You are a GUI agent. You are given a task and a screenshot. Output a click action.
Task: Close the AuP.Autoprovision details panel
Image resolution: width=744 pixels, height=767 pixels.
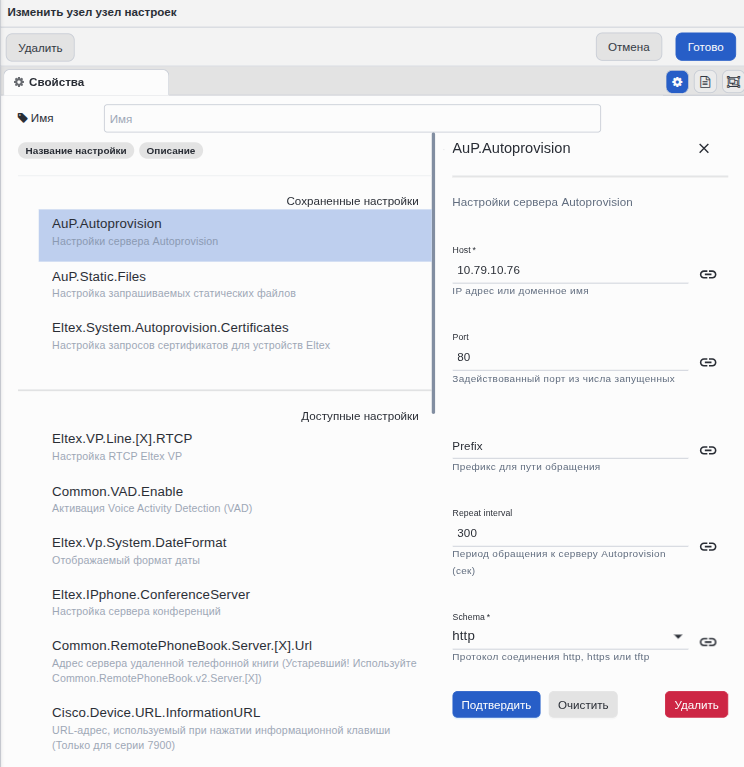click(x=703, y=148)
